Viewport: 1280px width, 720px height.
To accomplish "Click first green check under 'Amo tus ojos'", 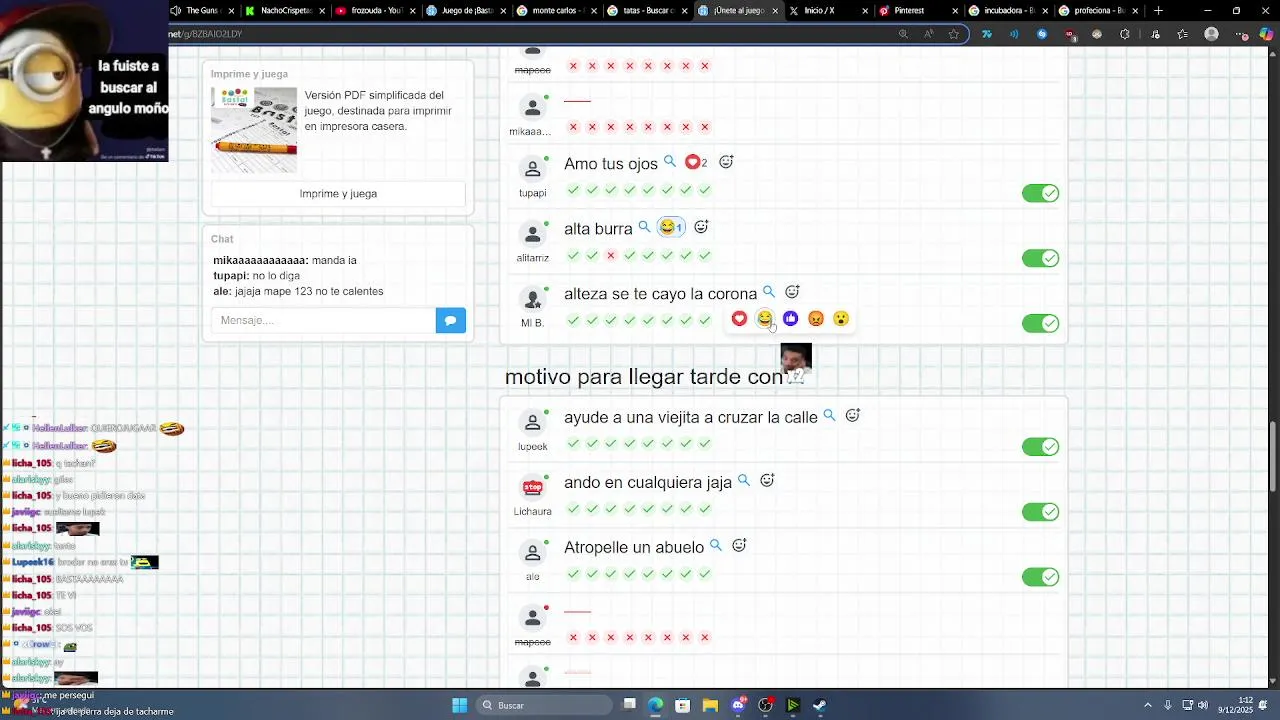I will pyautogui.click(x=573, y=190).
